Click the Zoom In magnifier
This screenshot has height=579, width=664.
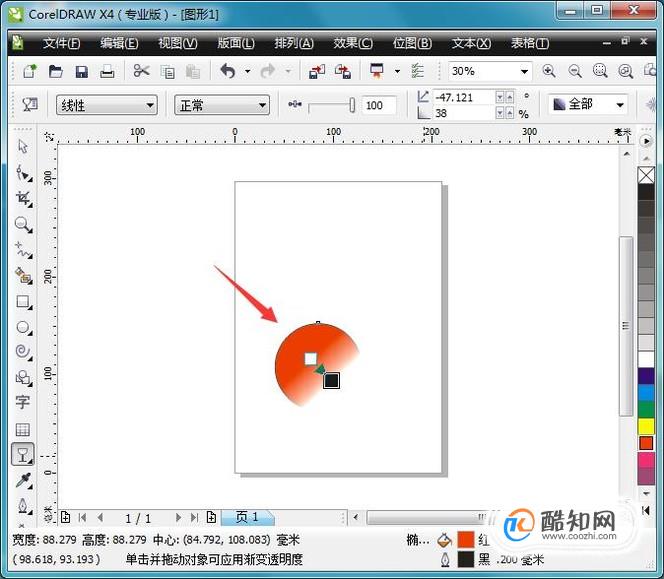tap(549, 71)
